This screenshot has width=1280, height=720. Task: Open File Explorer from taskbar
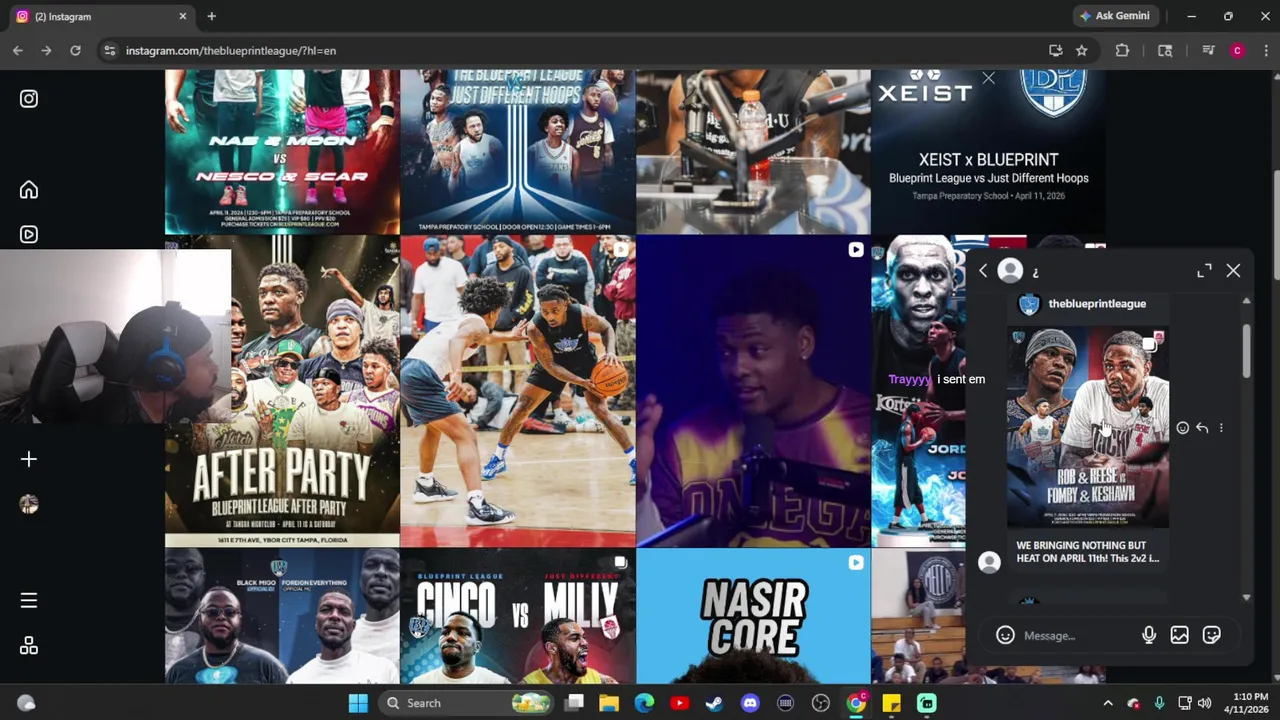point(609,703)
